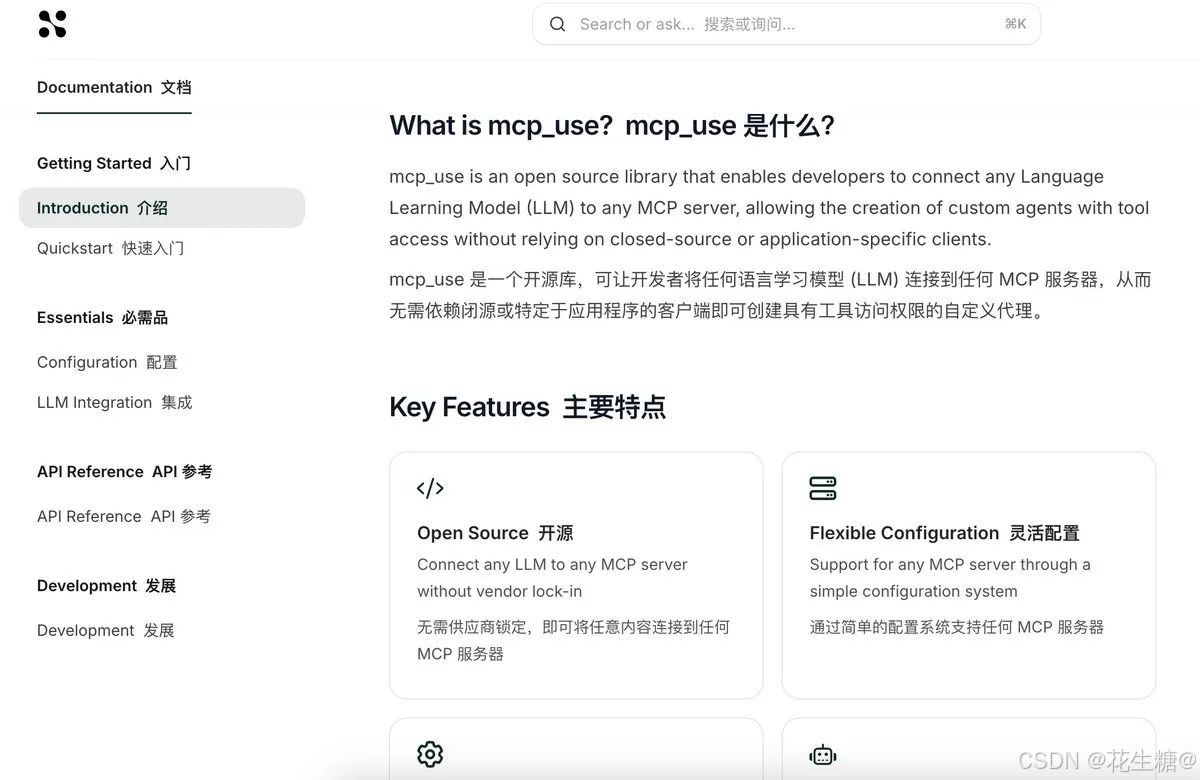
Task: Open the Configuration 配置 page
Action: 106,362
